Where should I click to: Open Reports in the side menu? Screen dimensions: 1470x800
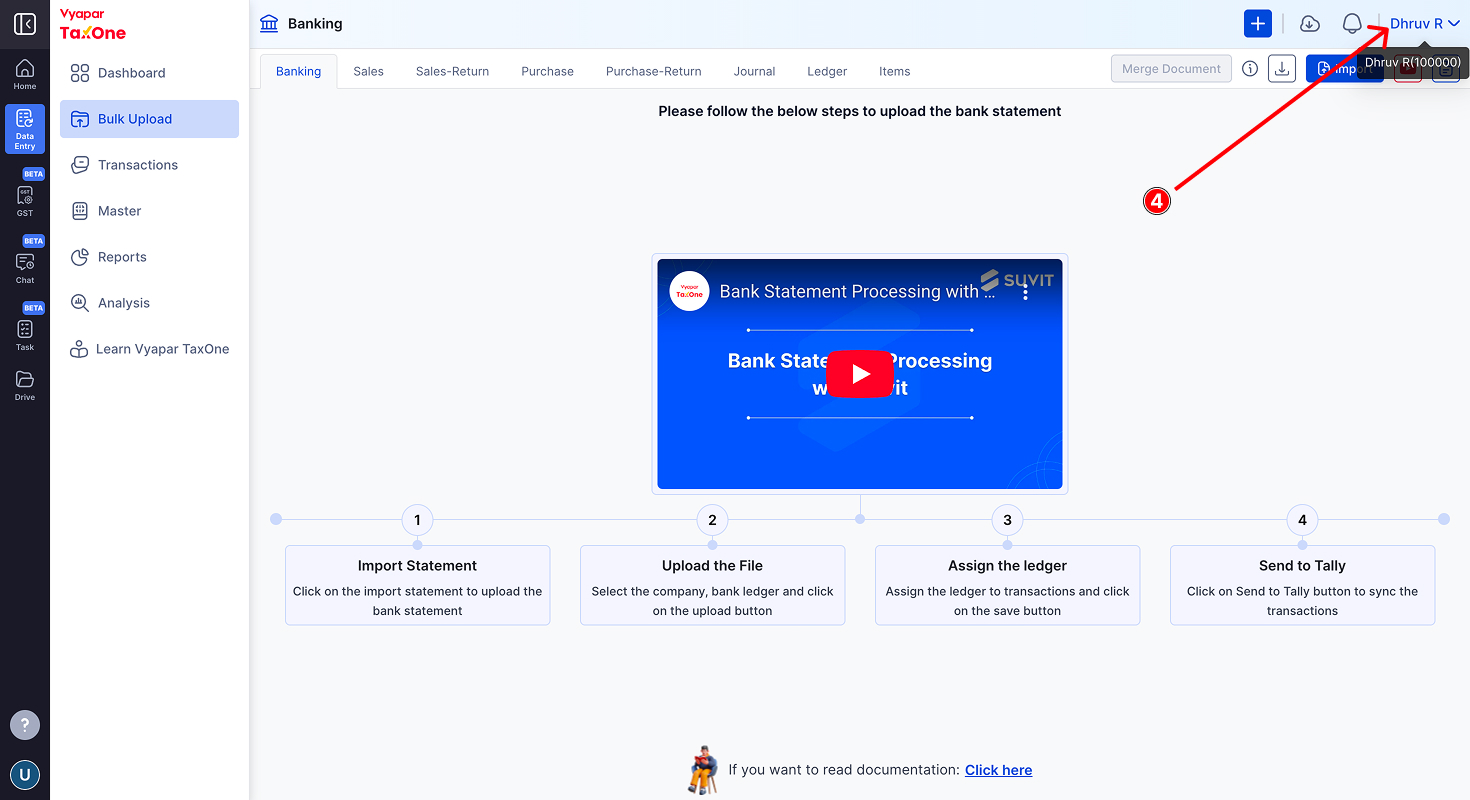149,257
